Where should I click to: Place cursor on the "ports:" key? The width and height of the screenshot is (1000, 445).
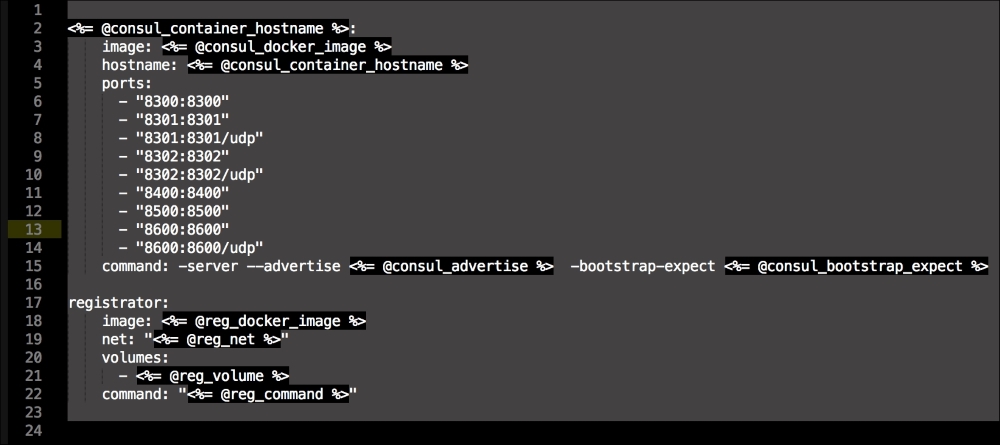click(127, 83)
